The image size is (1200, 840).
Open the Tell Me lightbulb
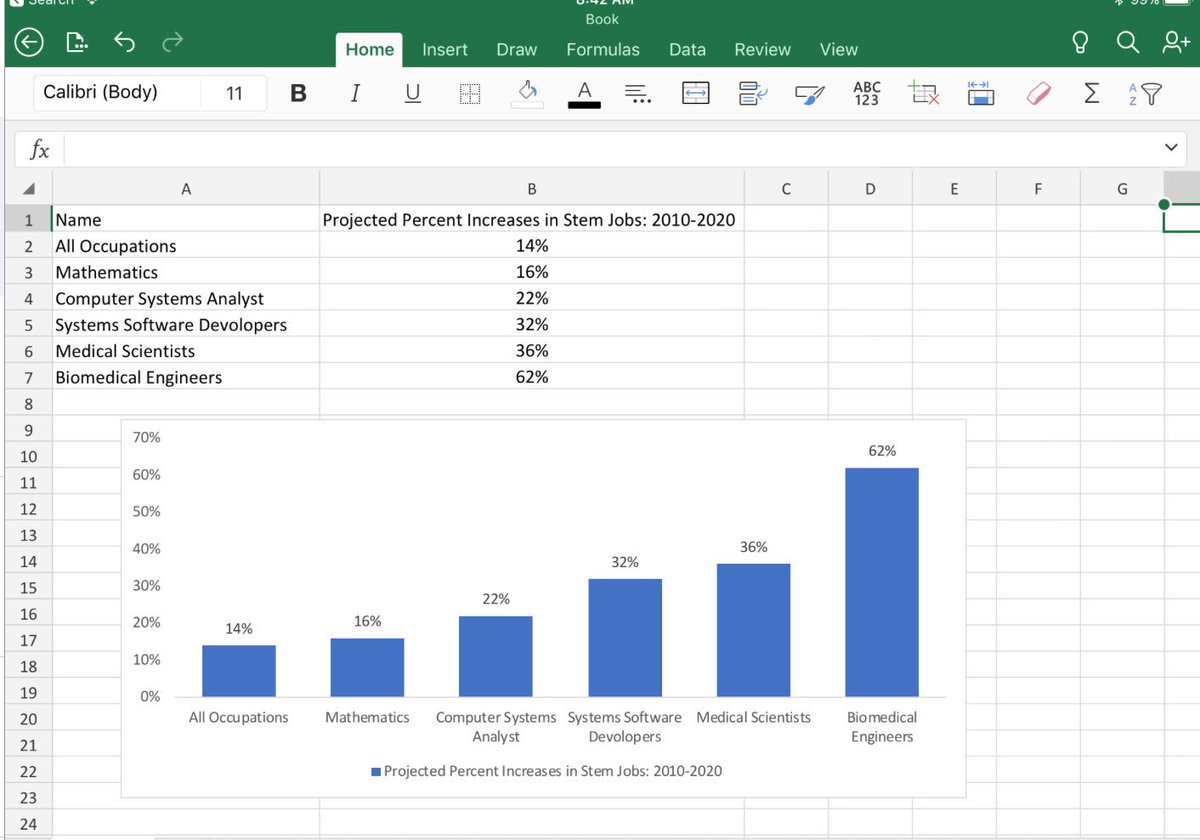click(1080, 42)
